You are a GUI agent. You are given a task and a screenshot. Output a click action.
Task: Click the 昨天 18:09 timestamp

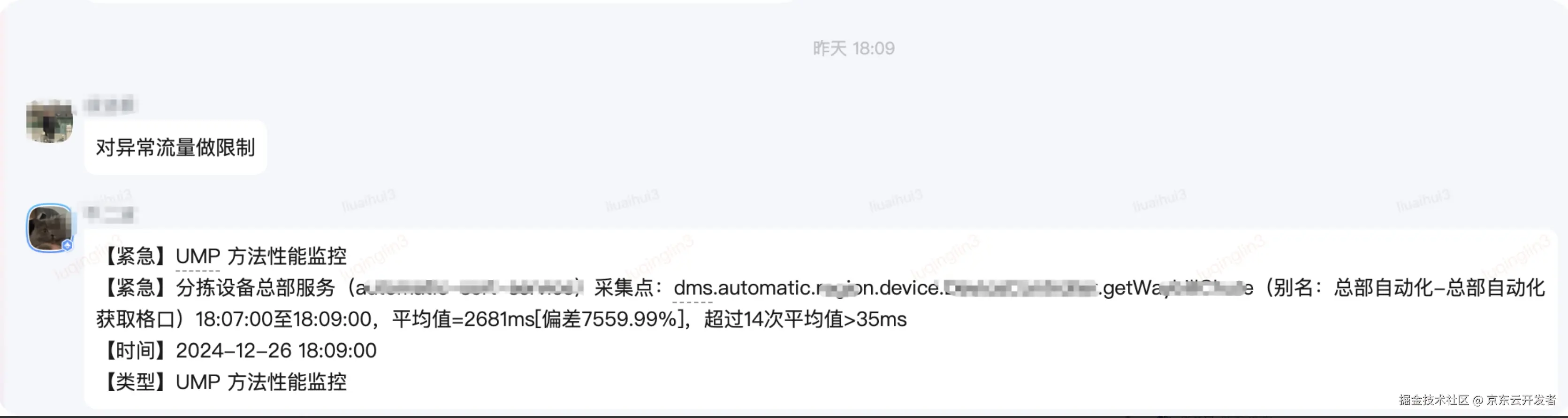pyautogui.click(x=853, y=49)
